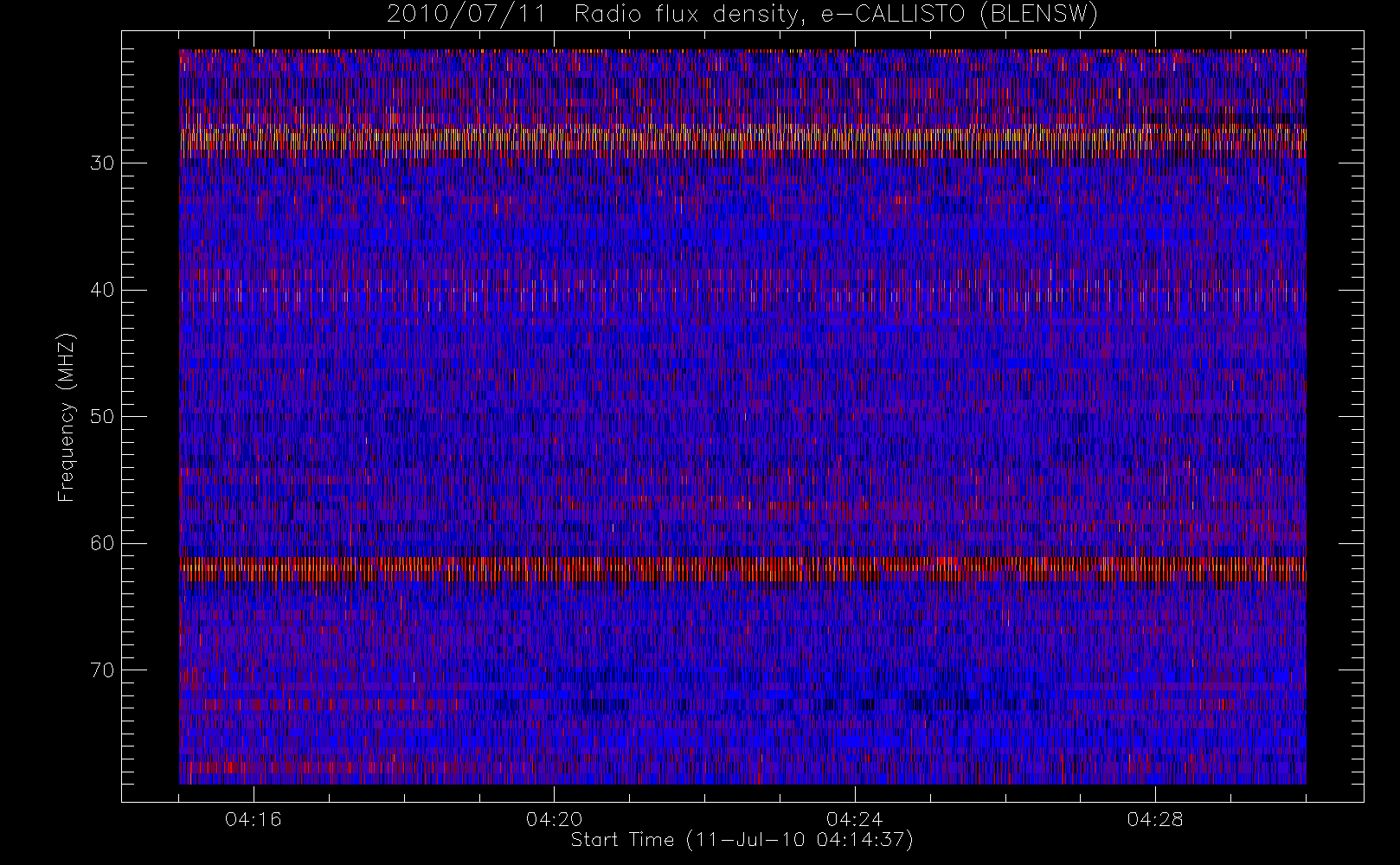
Task: Click the 30 MHz frequency tick label
Action: coord(102,163)
